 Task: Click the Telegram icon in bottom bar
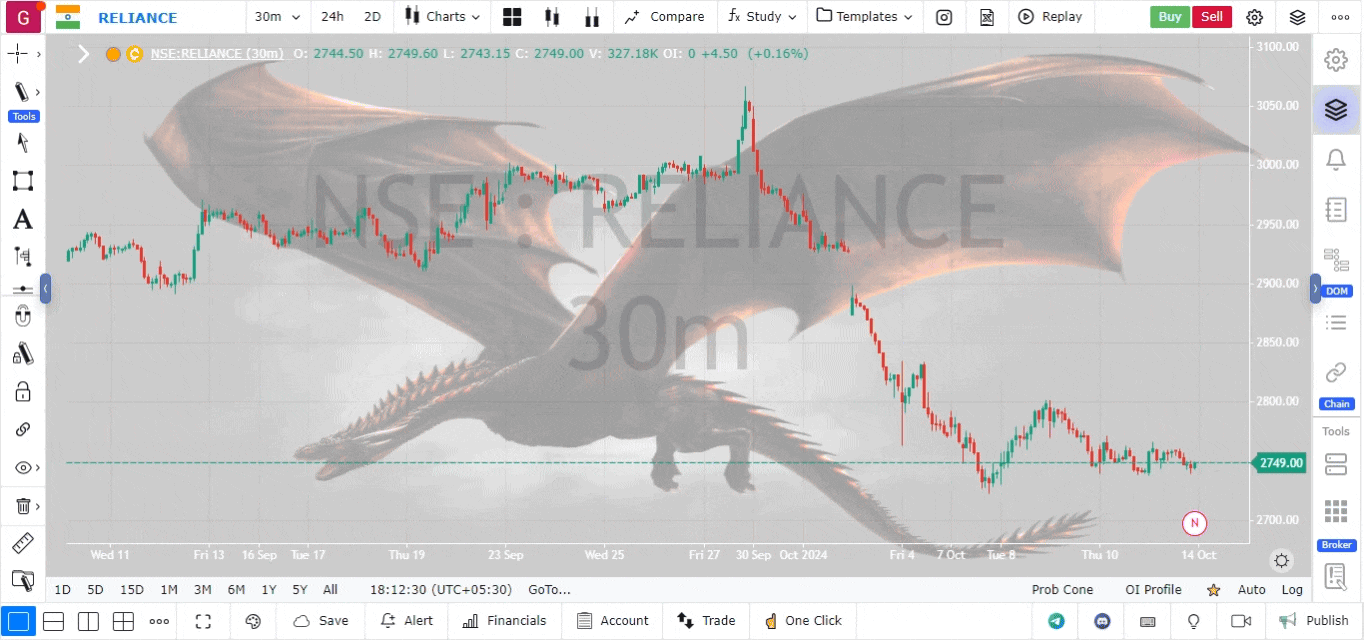click(x=1056, y=621)
